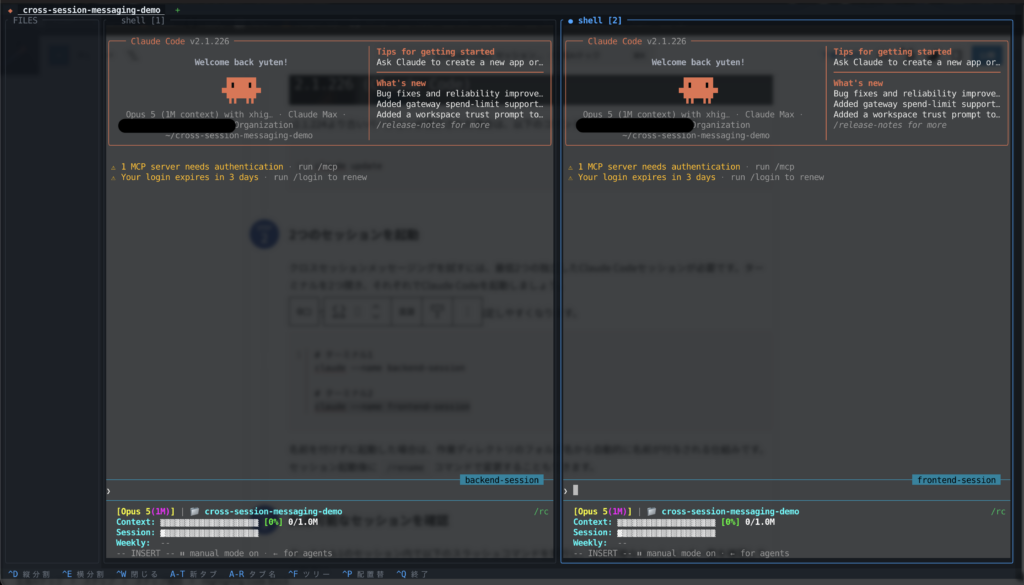Viewport: 1024px width, 585px height.
Task: Click 'run /mcp' hint in shell [1]
Action: [317, 166]
